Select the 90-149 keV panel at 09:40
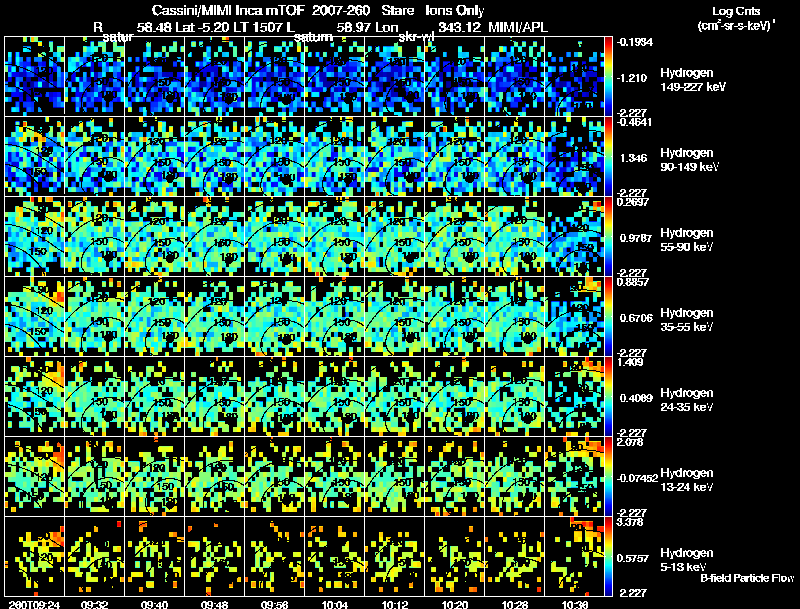The width and height of the screenshot is (800, 609). 155,157
